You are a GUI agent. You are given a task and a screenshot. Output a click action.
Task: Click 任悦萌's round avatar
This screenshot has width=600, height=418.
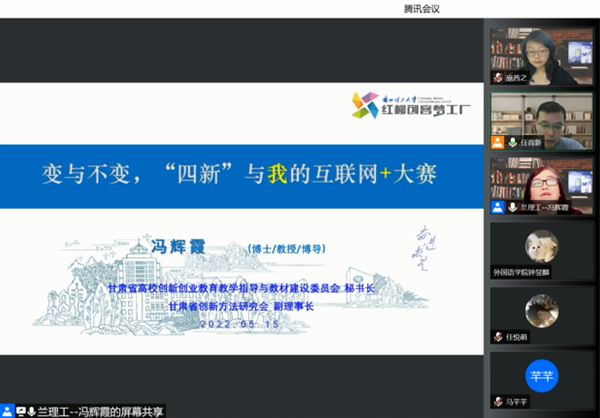[541, 310]
